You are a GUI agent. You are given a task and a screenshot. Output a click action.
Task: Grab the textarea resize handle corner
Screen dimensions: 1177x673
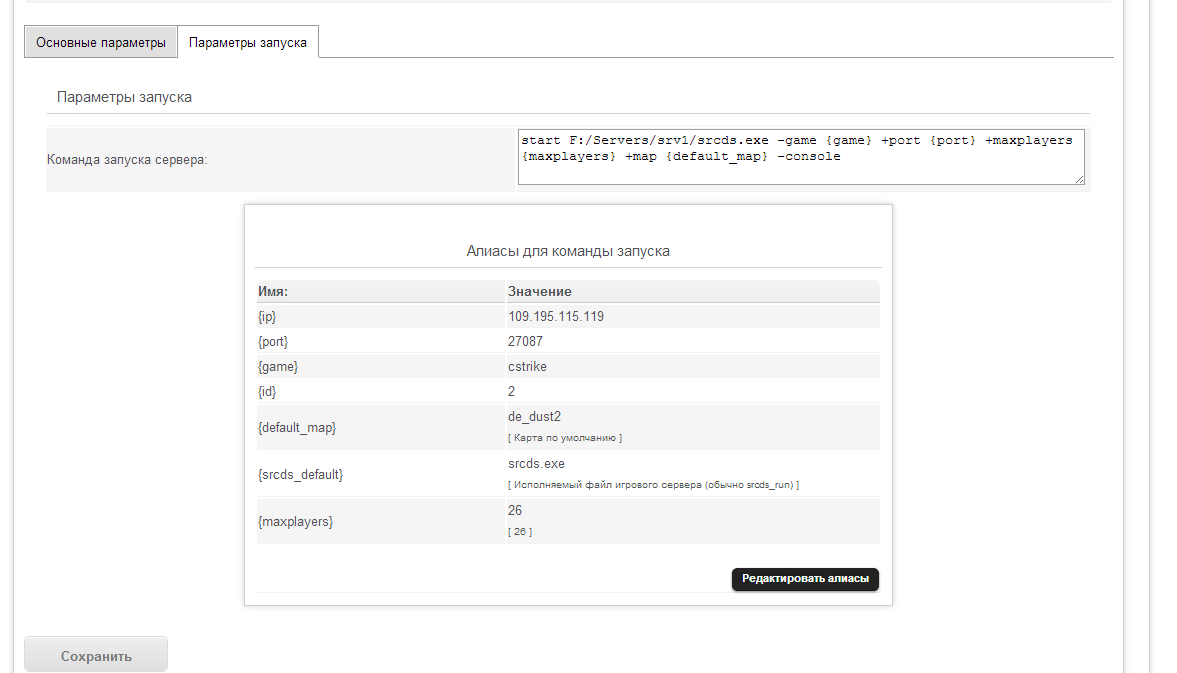click(x=1079, y=180)
